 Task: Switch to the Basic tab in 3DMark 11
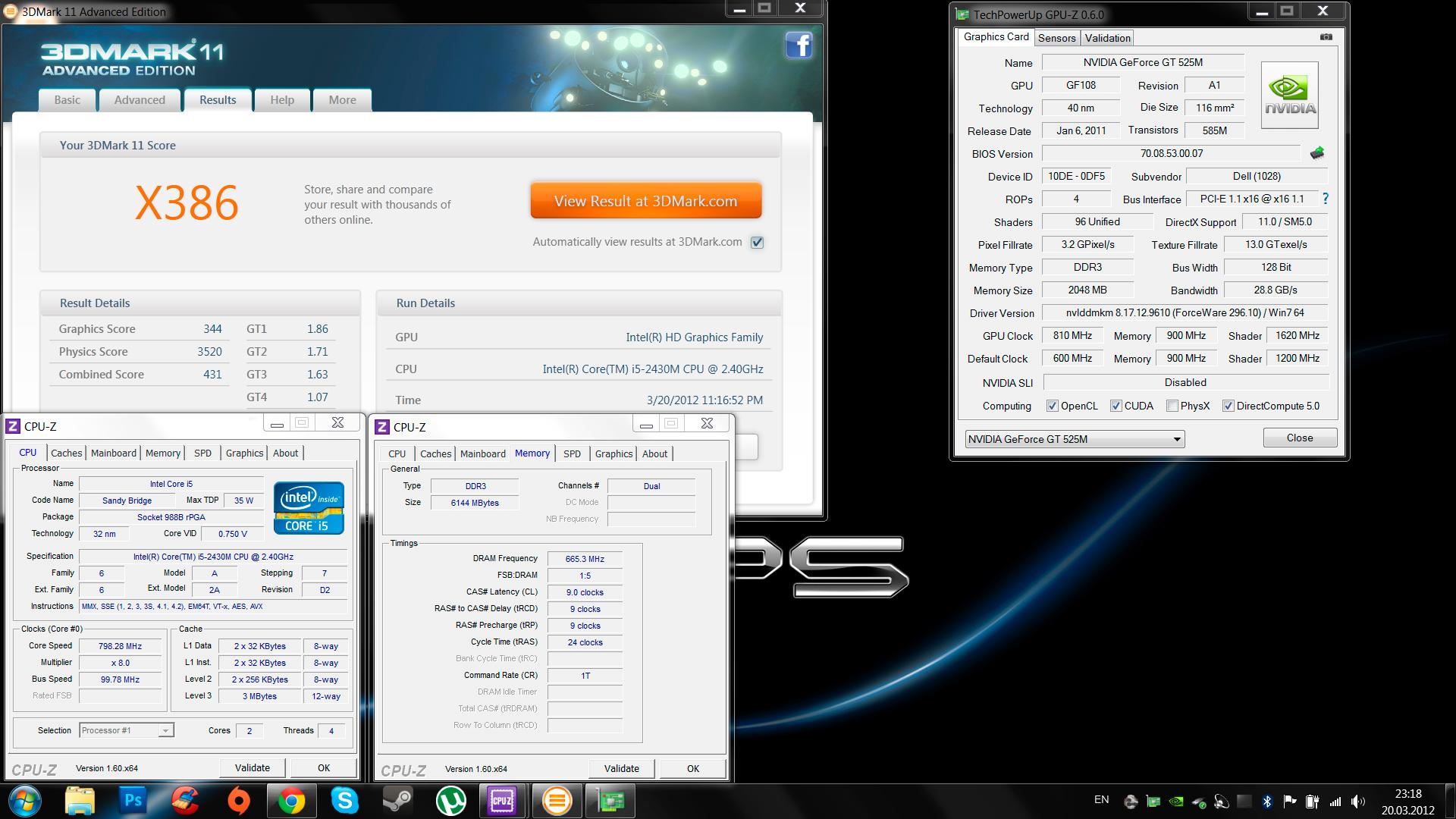click(x=67, y=100)
